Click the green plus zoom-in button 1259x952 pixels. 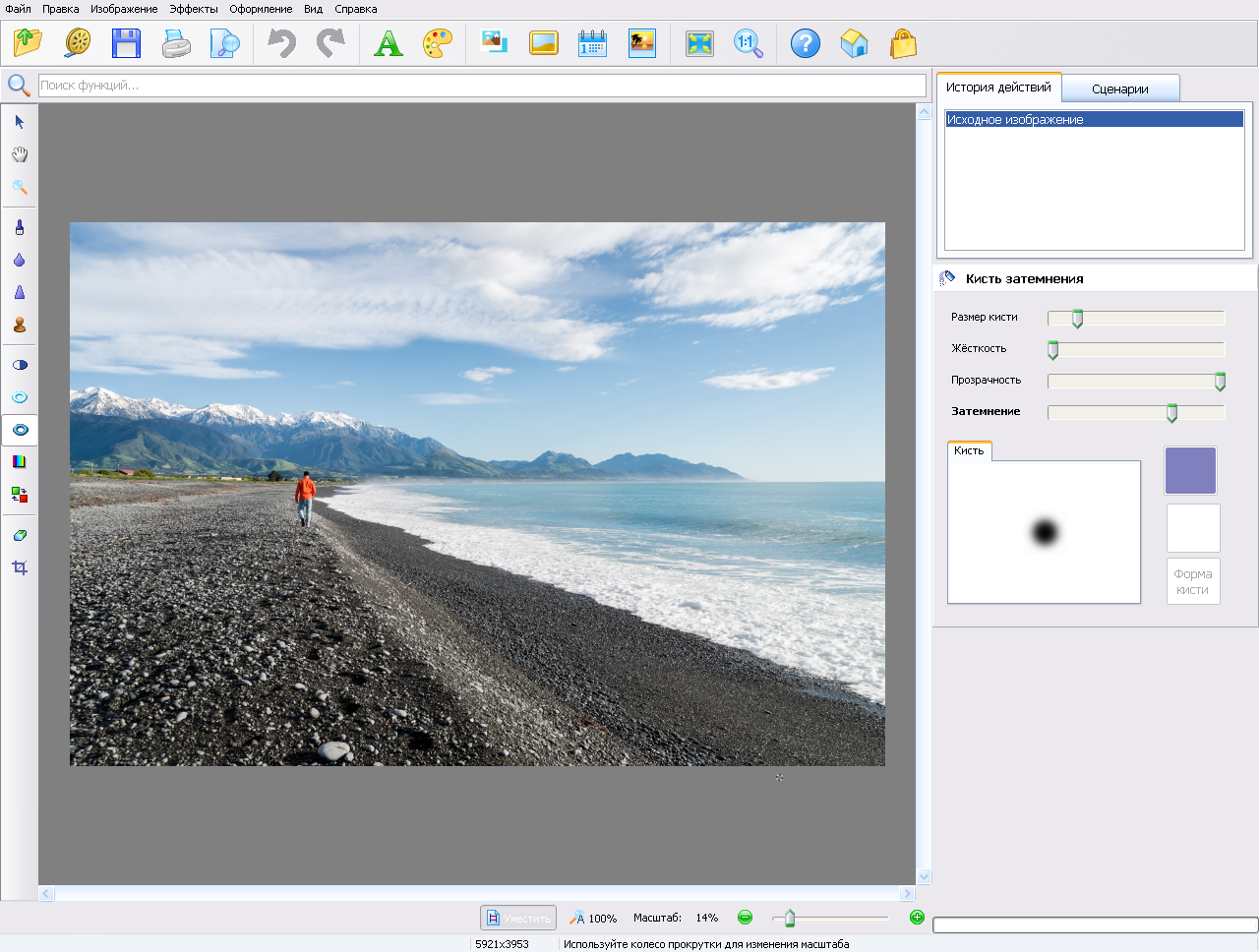(917, 918)
